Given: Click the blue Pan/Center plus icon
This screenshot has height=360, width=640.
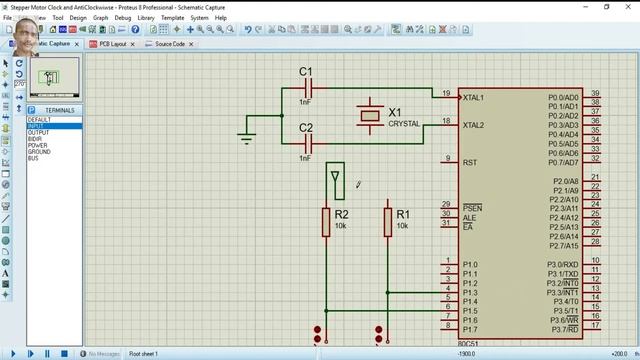Looking at the screenshot, I should click(190, 29).
